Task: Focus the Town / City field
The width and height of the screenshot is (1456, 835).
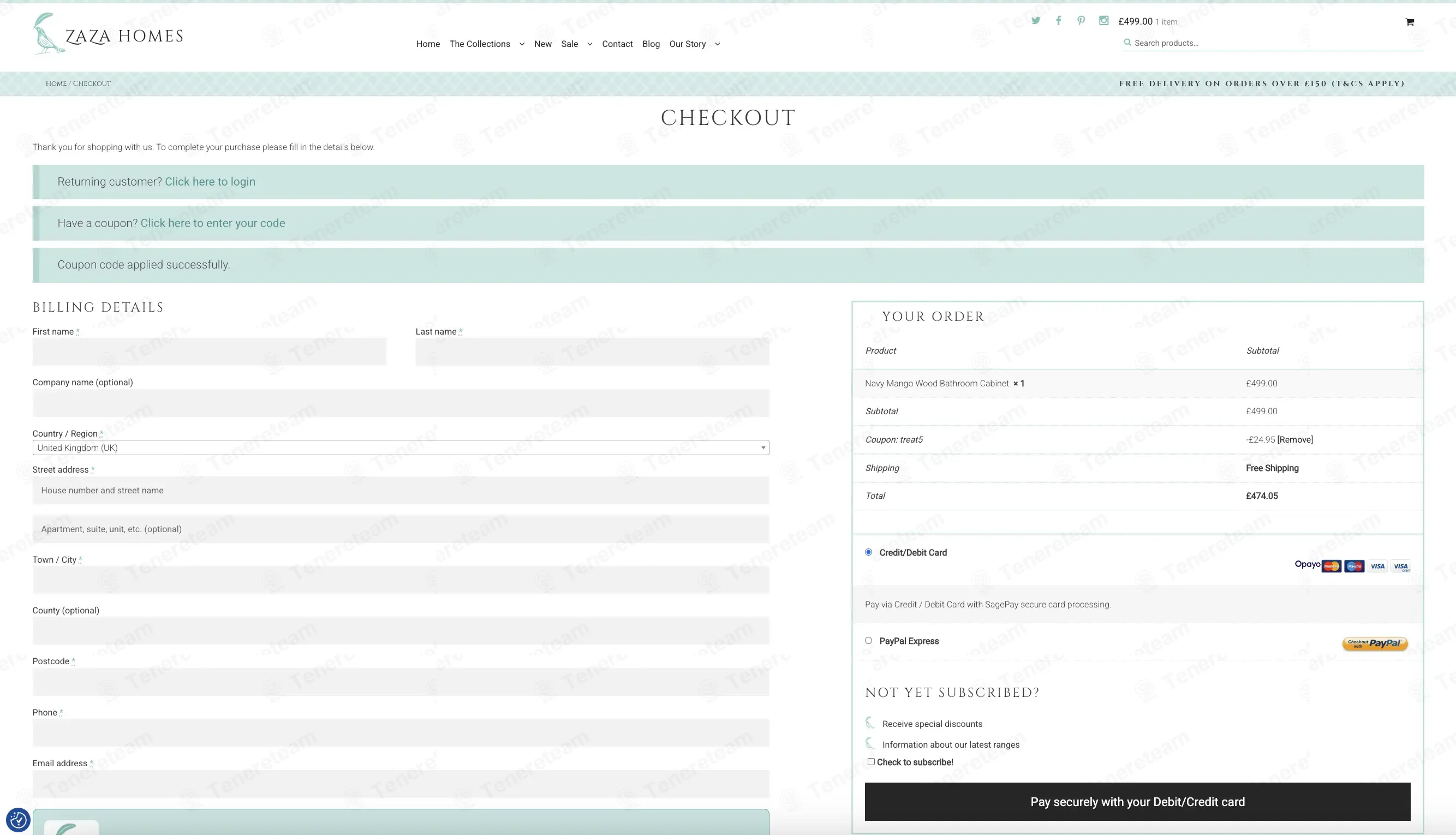Action: point(400,580)
